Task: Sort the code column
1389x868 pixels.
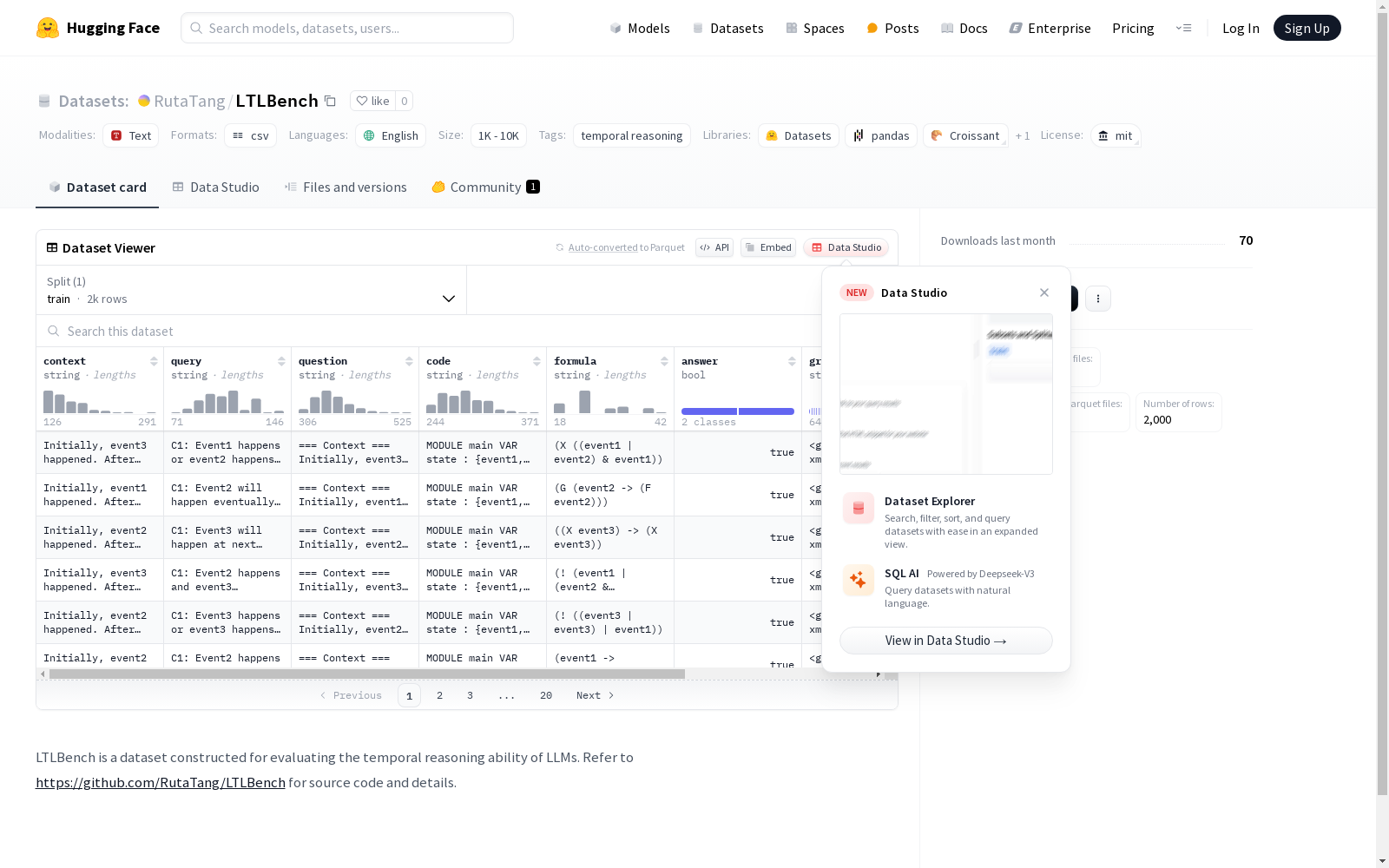Action: point(537,361)
